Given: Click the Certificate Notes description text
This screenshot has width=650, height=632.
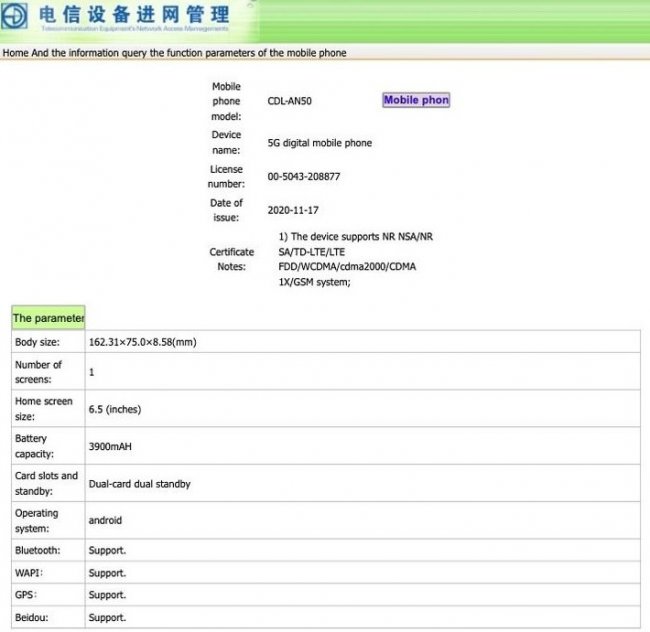Looking at the screenshot, I should point(355,259).
